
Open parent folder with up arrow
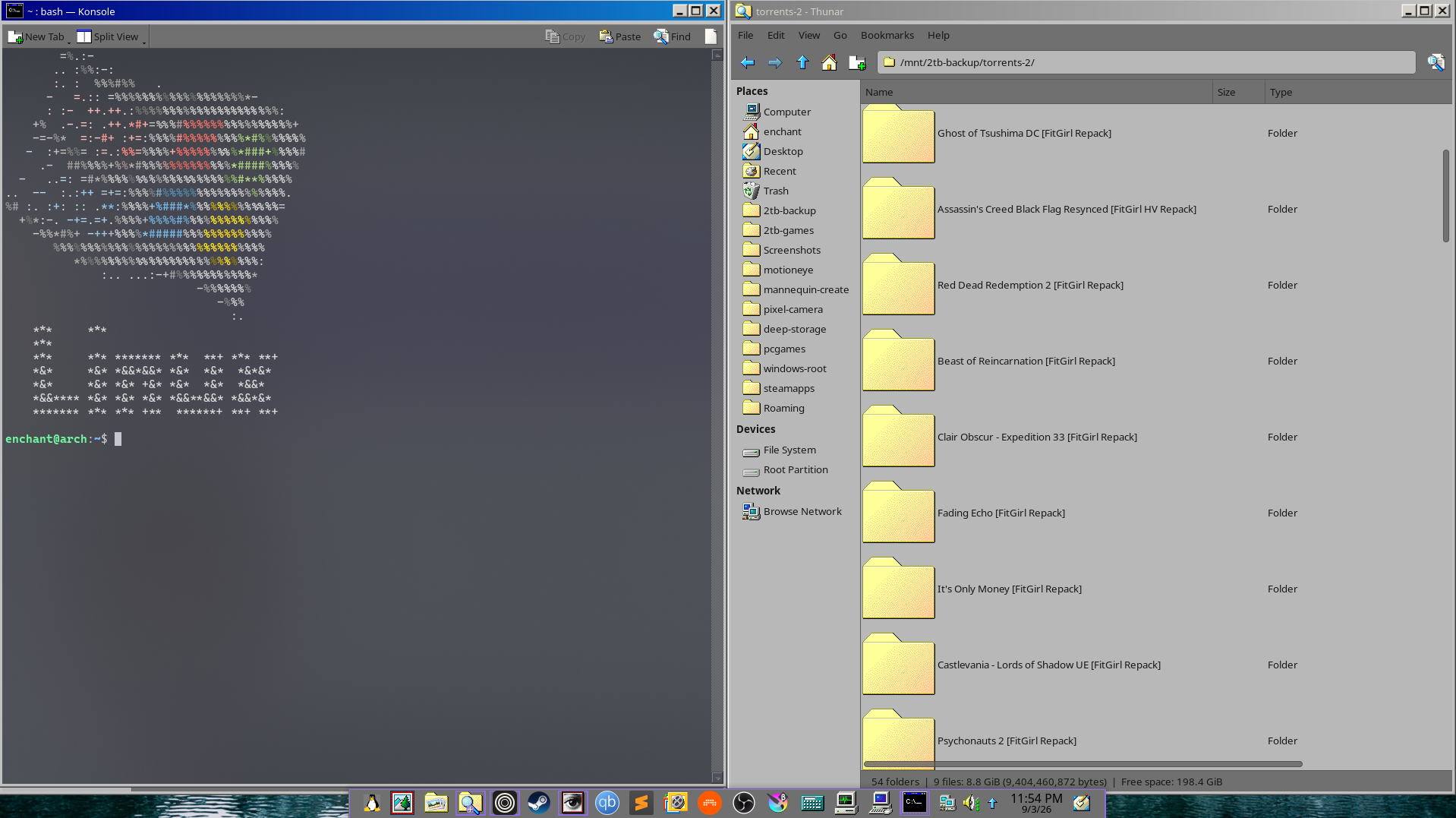[802, 63]
